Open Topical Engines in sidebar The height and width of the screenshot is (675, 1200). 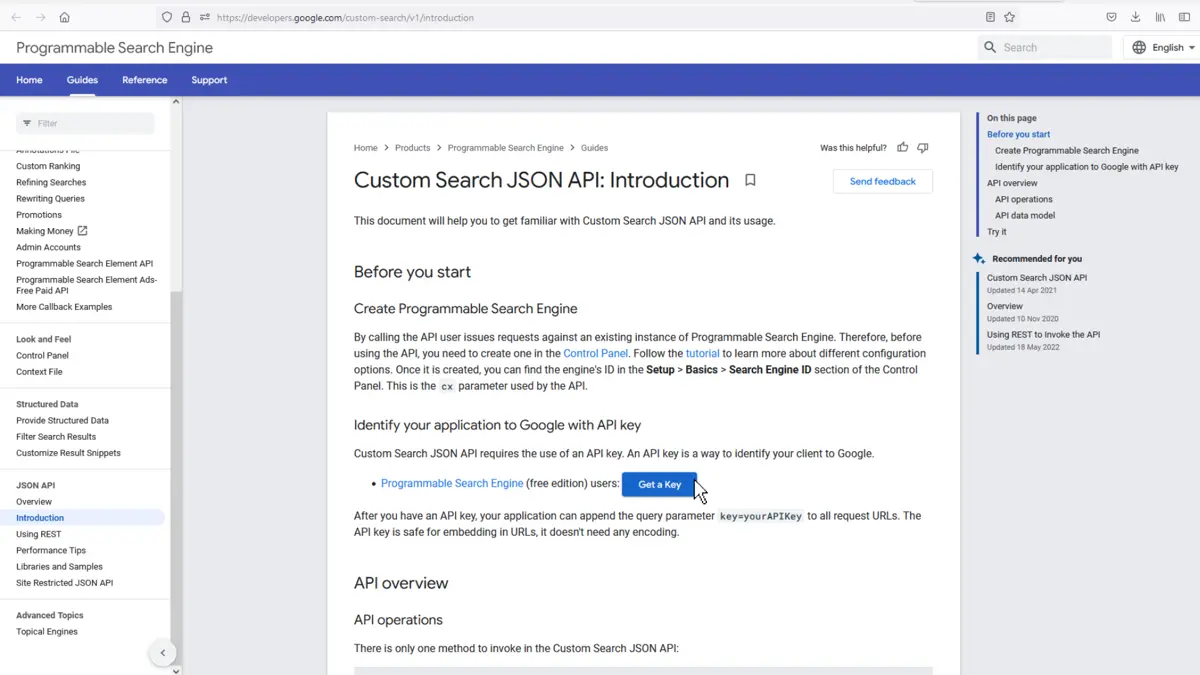click(x=47, y=631)
